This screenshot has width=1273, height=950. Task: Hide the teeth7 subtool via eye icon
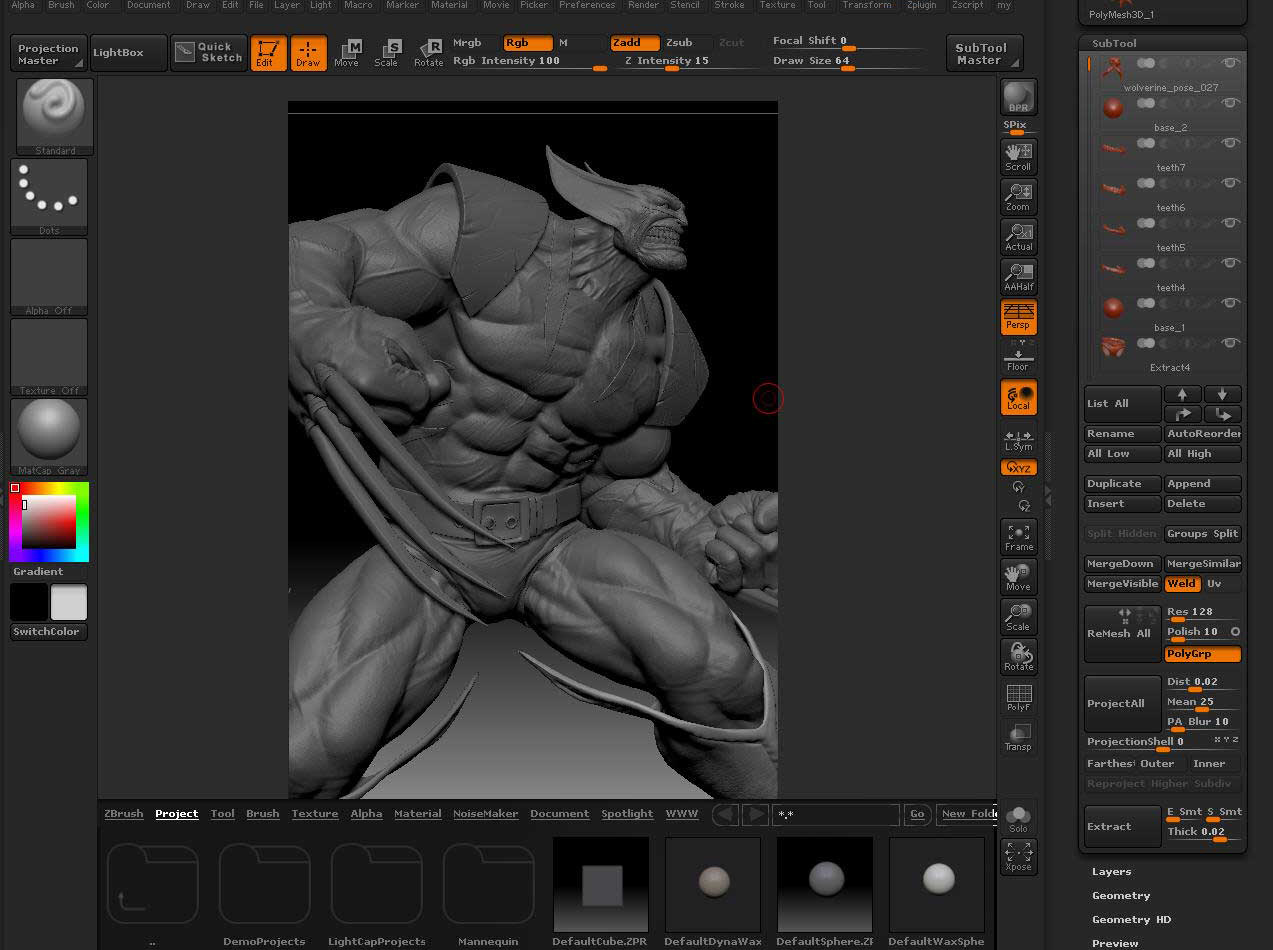point(1230,143)
